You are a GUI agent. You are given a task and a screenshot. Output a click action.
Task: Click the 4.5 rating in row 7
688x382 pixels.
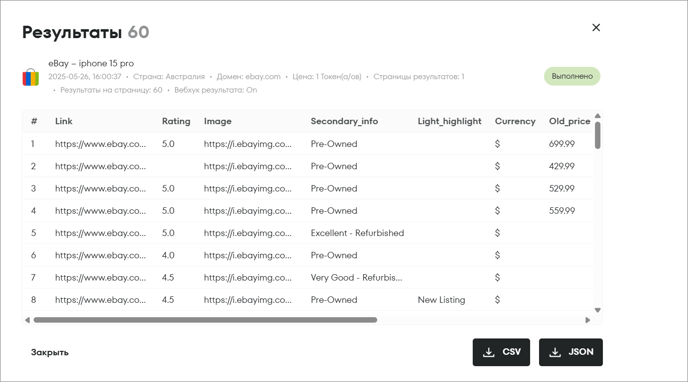point(168,278)
